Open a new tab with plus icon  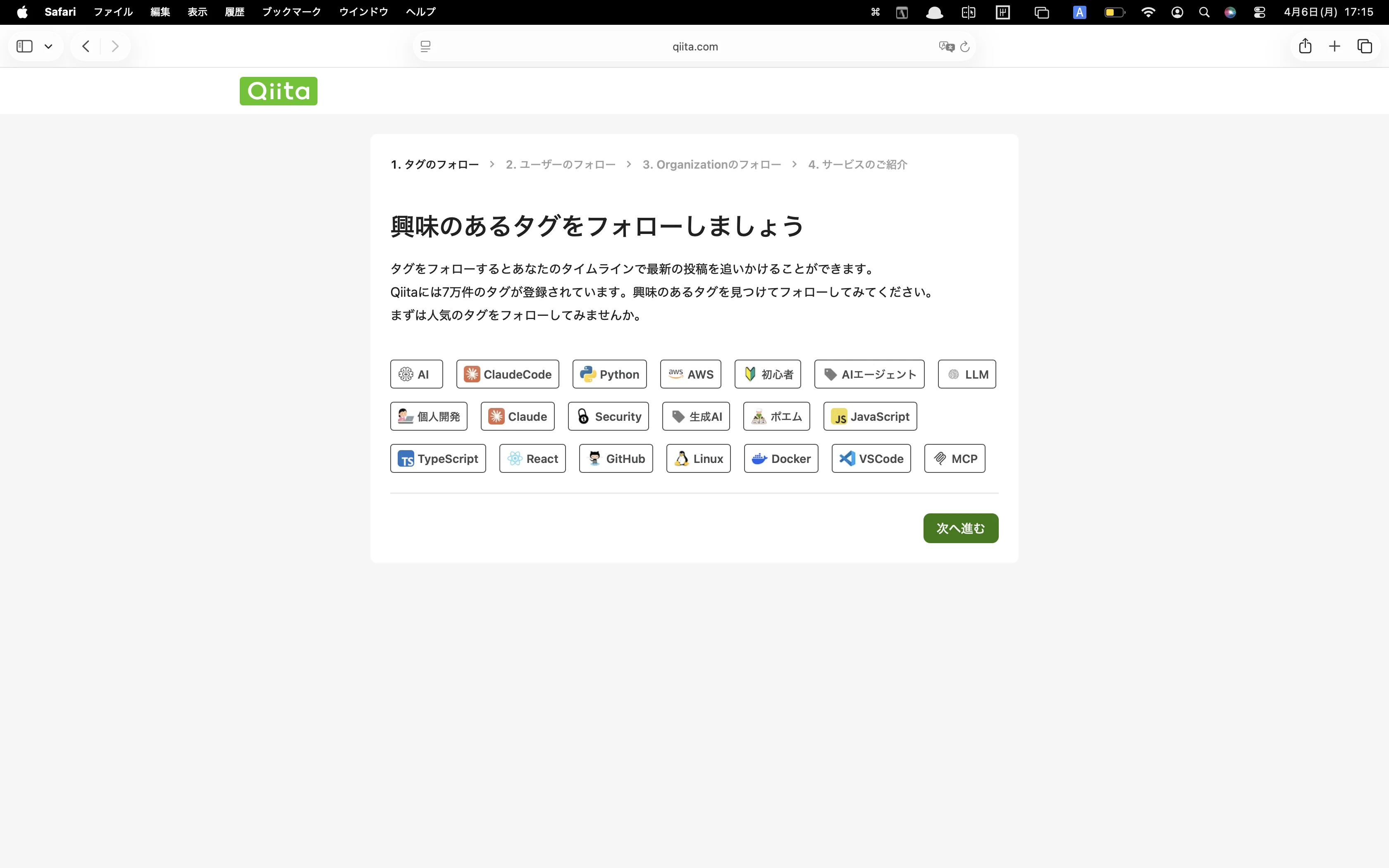[1334, 46]
